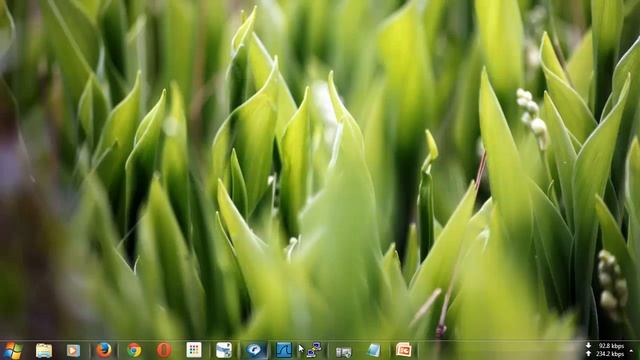Open the Windows Start menu
Viewport: 640px width, 360px height.
point(13,351)
